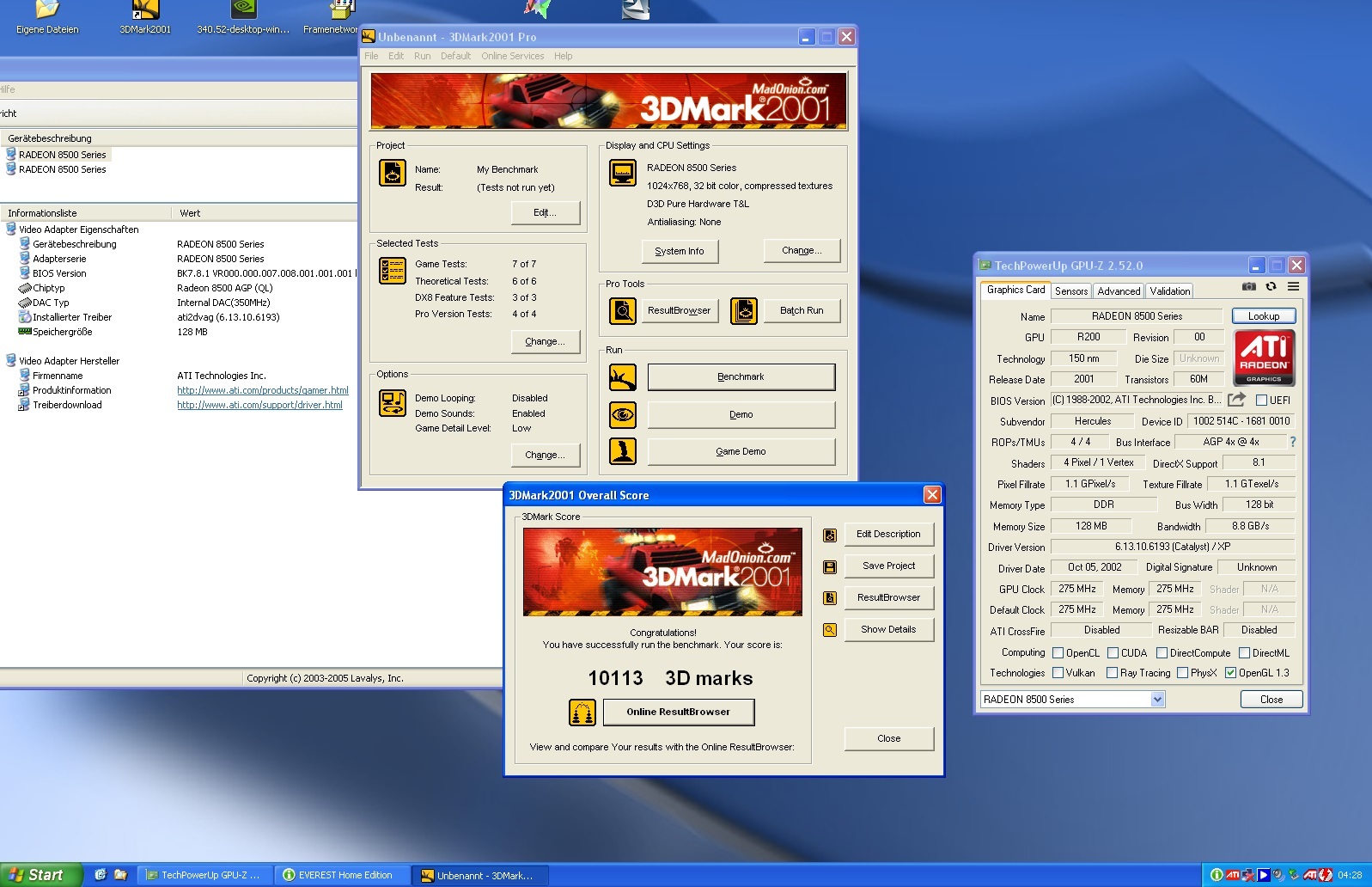This screenshot has height=887, width=1372.
Task: Open the RADEON 8500 Series GPU selector dropdown
Action: 1157,700
